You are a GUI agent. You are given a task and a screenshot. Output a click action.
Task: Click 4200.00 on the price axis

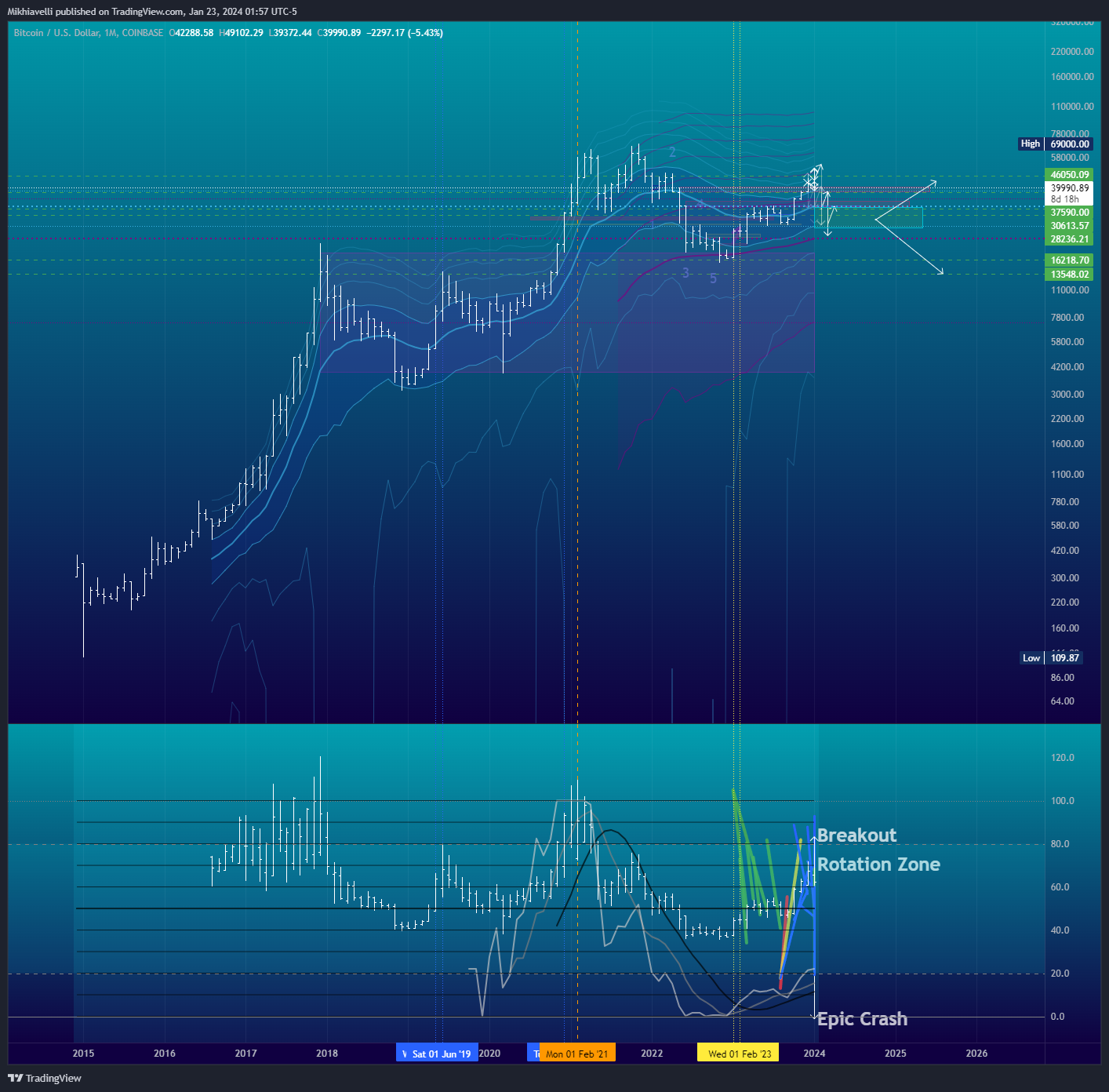(1067, 367)
